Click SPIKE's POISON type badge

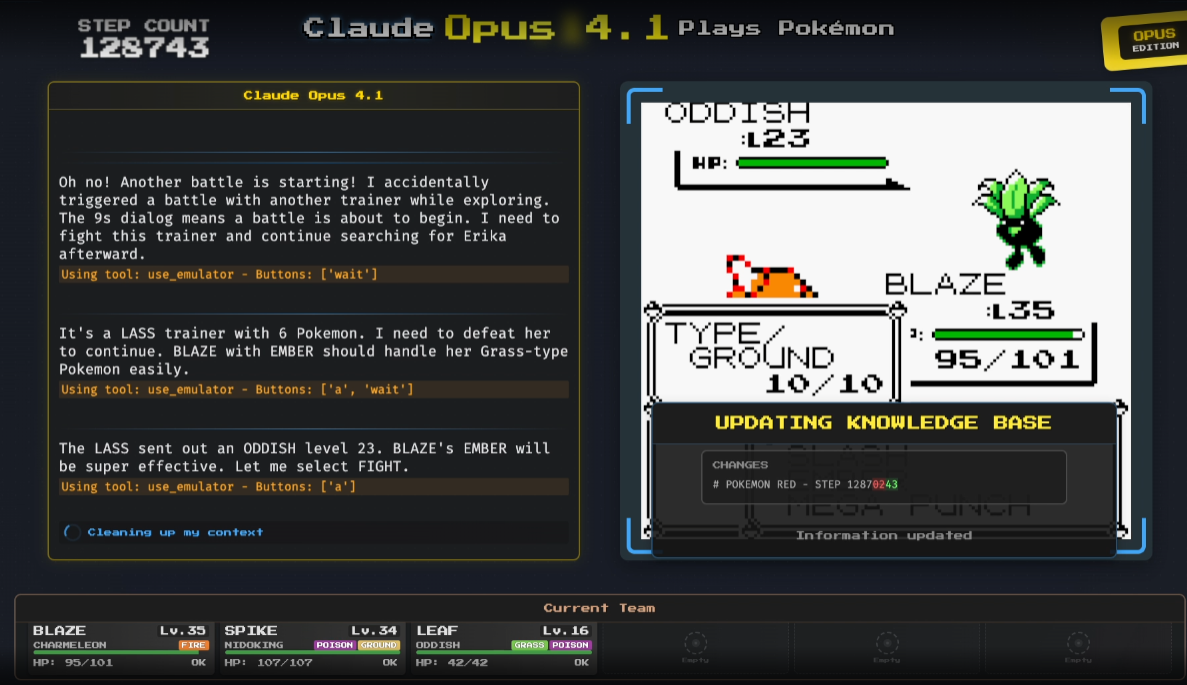point(335,645)
